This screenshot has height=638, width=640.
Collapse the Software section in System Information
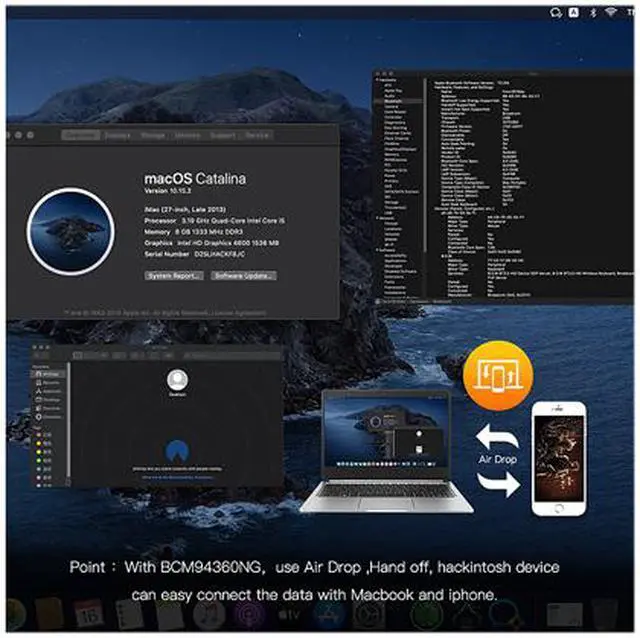[377, 250]
